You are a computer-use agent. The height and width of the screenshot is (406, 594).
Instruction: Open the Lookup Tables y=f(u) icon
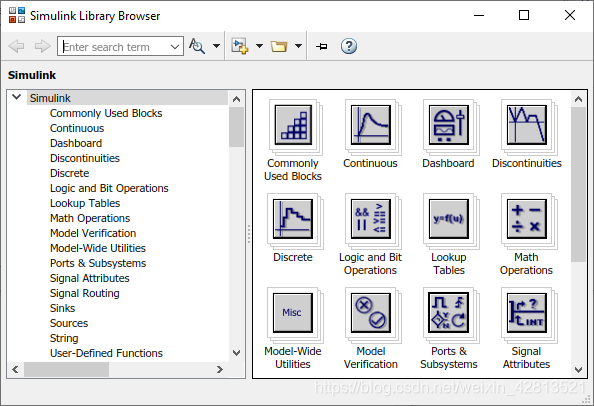449,219
